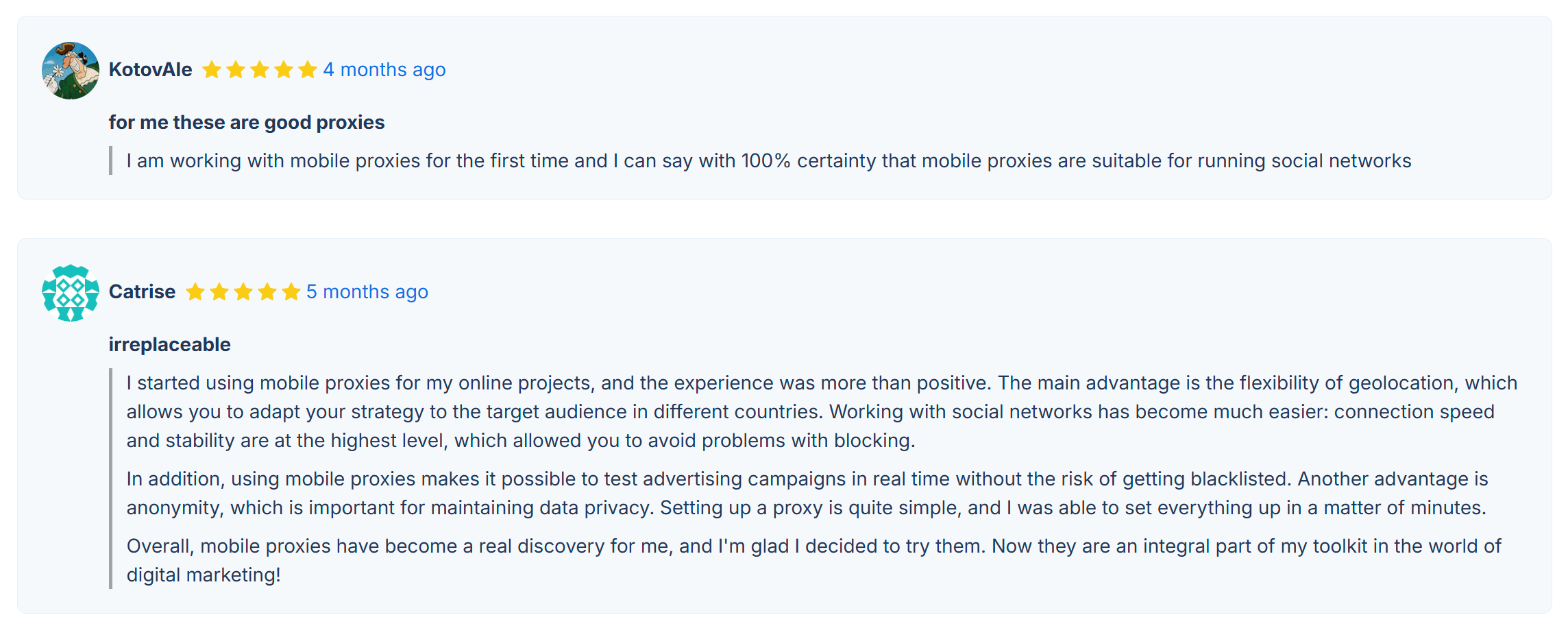Click the second star in KotovAle's rating
This screenshot has height=626, width=1568.
(x=236, y=70)
